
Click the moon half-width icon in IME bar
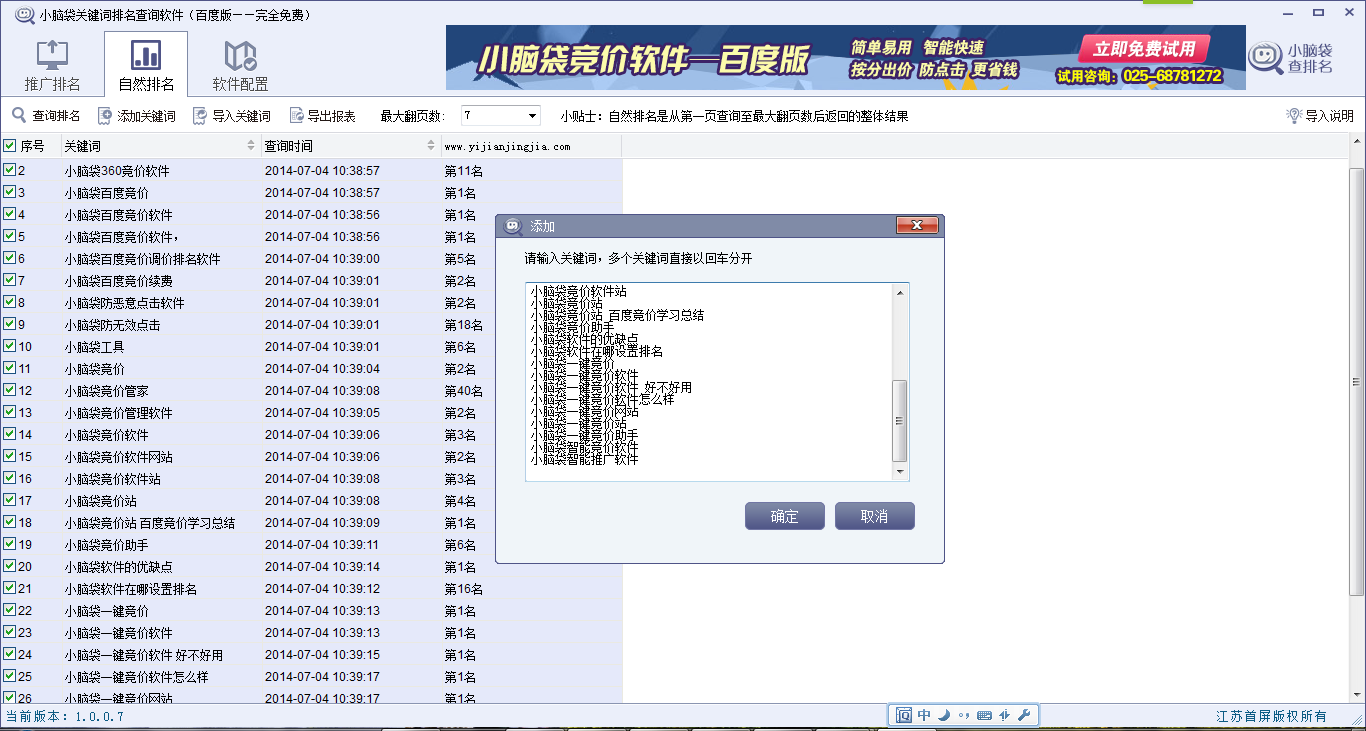[944, 715]
